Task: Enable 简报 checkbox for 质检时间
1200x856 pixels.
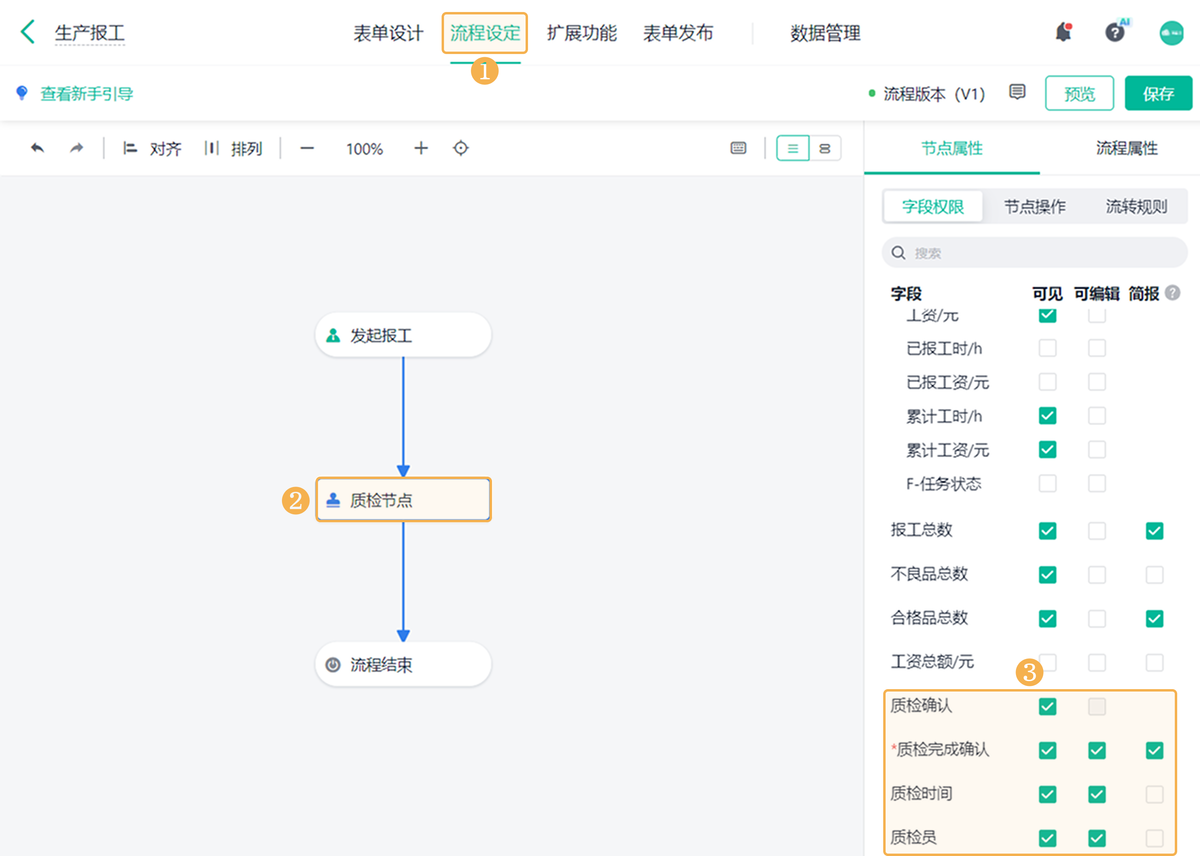Action: [1154, 794]
